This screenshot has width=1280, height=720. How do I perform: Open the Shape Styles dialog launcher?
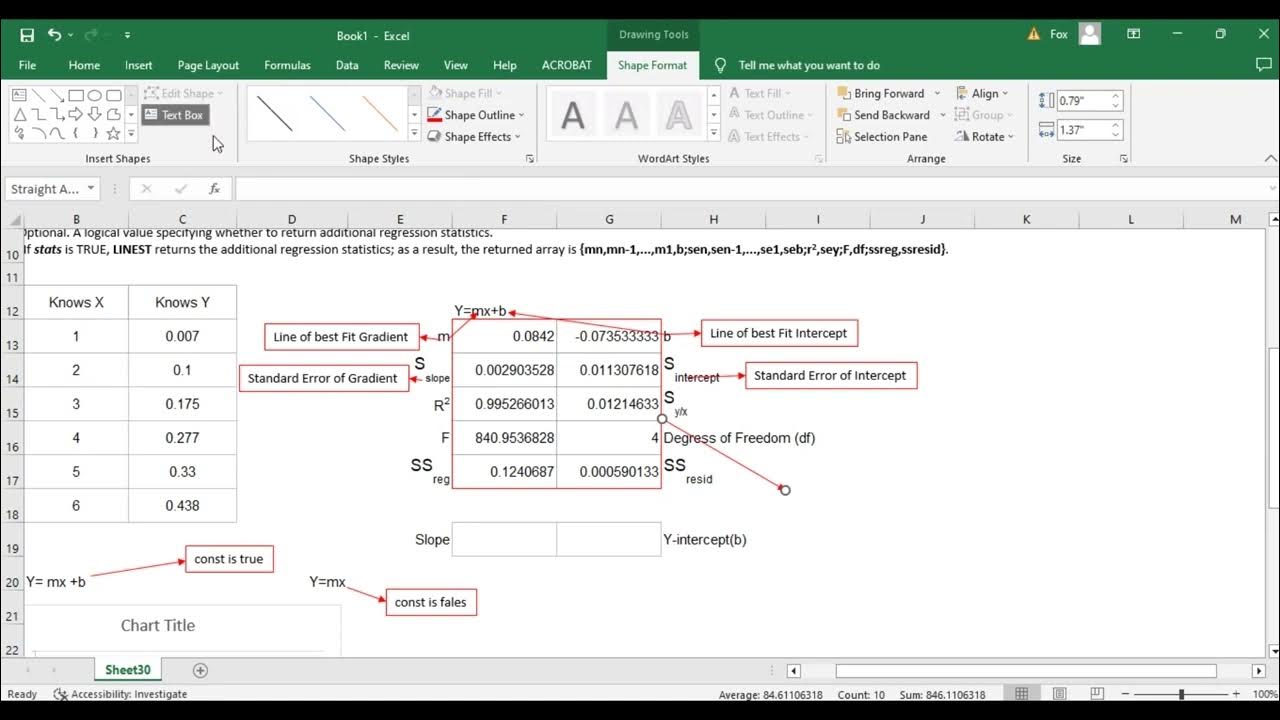530,159
